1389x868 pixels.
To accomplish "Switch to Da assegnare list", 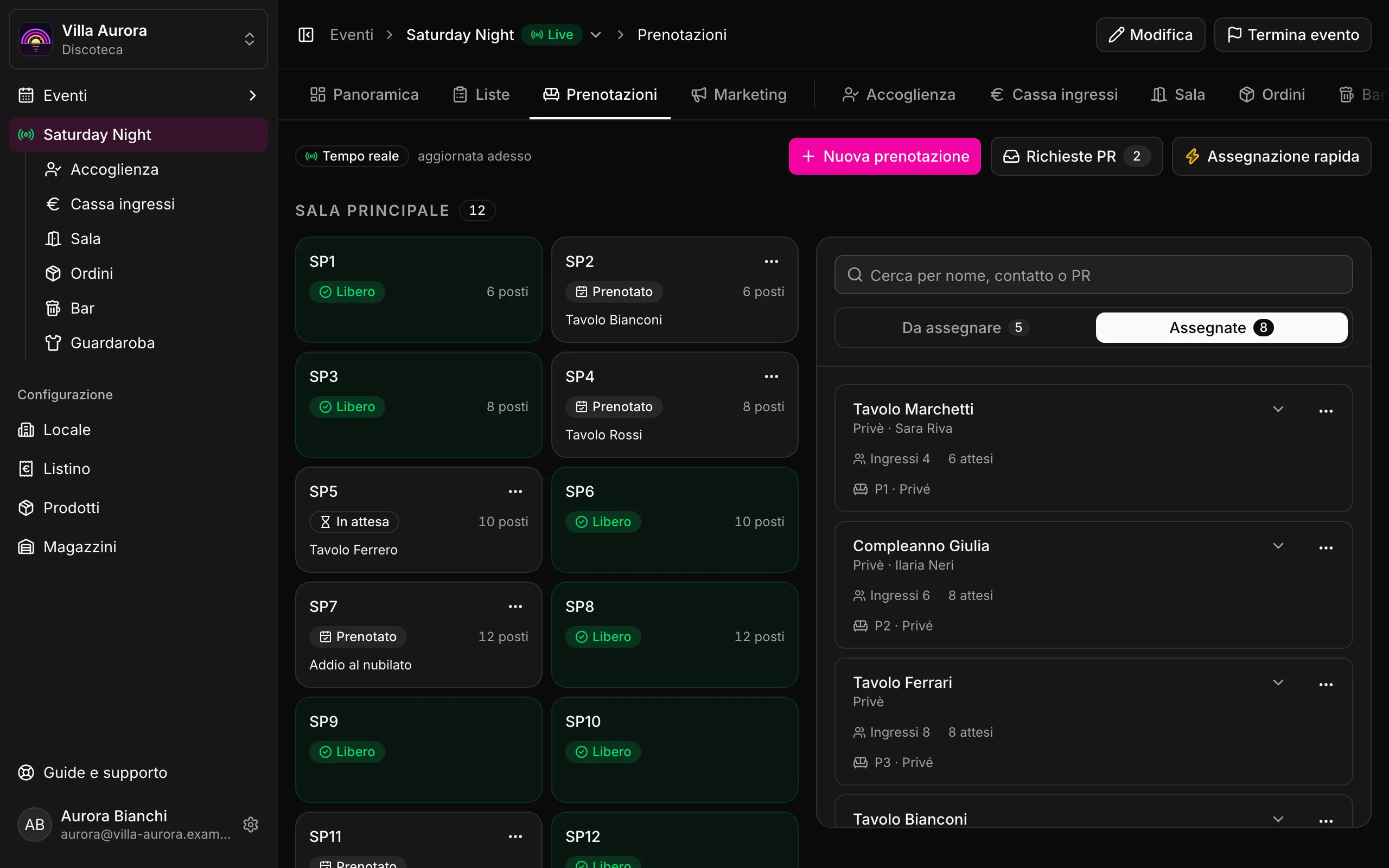I will tap(965, 327).
